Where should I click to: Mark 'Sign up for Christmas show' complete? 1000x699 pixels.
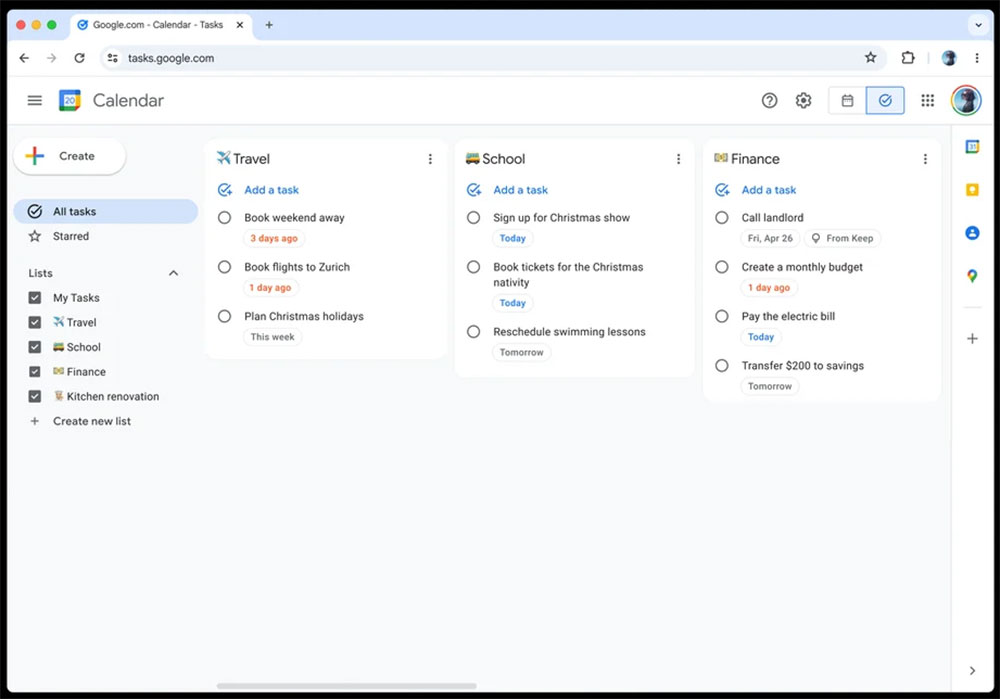(473, 217)
